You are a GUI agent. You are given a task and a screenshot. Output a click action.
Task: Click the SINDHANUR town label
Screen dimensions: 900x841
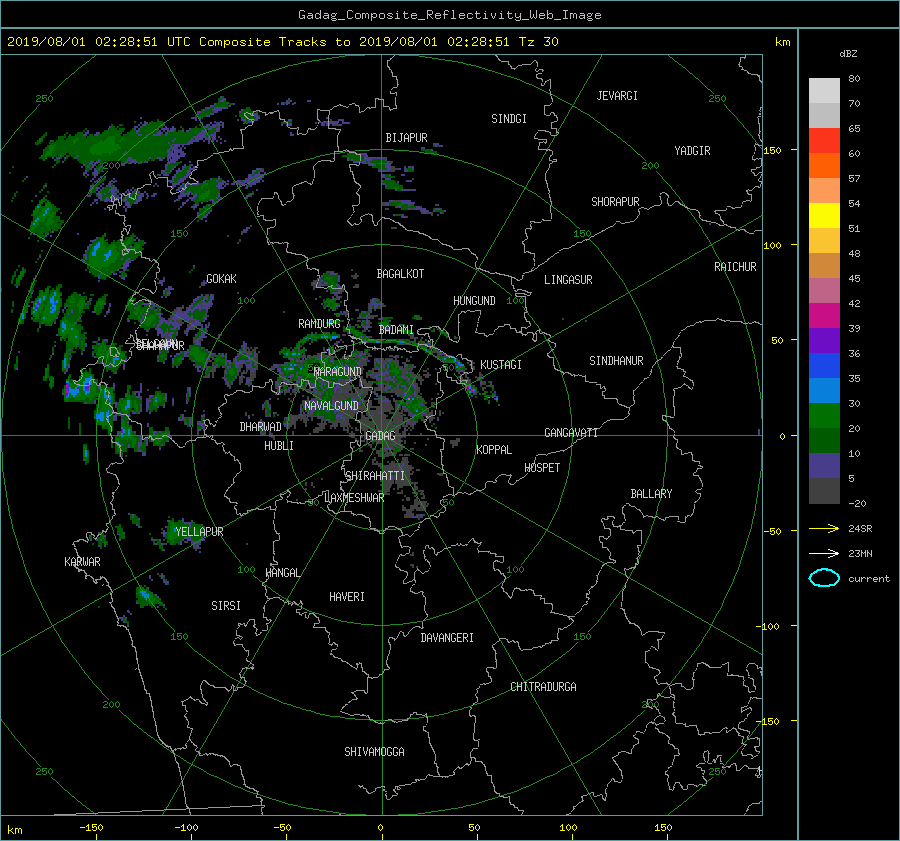pos(616,361)
